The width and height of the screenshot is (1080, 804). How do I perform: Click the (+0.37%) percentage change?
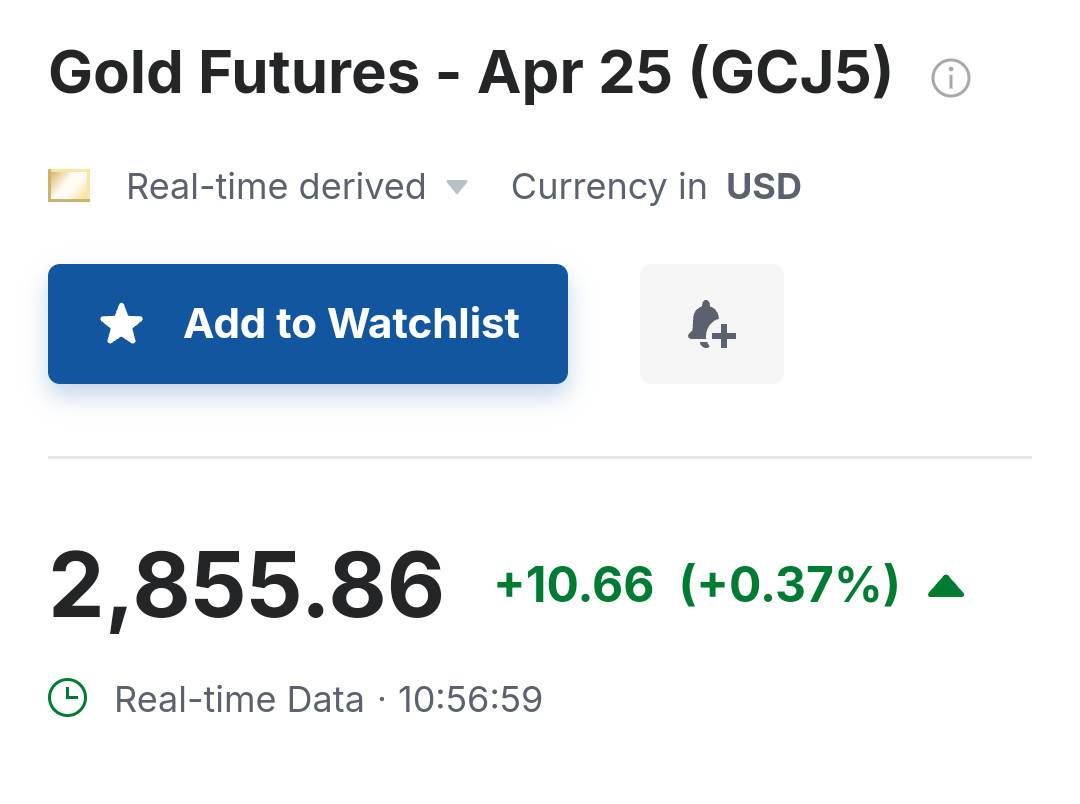[x=789, y=585]
